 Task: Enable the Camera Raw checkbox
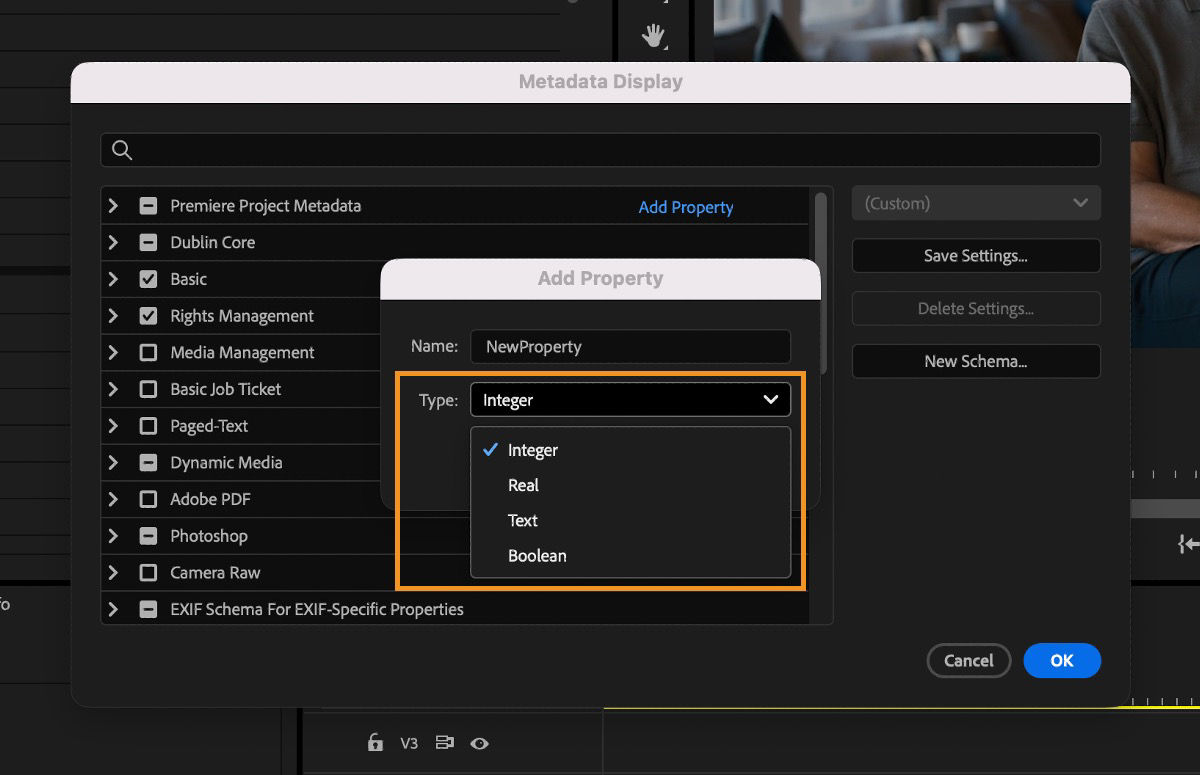pos(146,572)
